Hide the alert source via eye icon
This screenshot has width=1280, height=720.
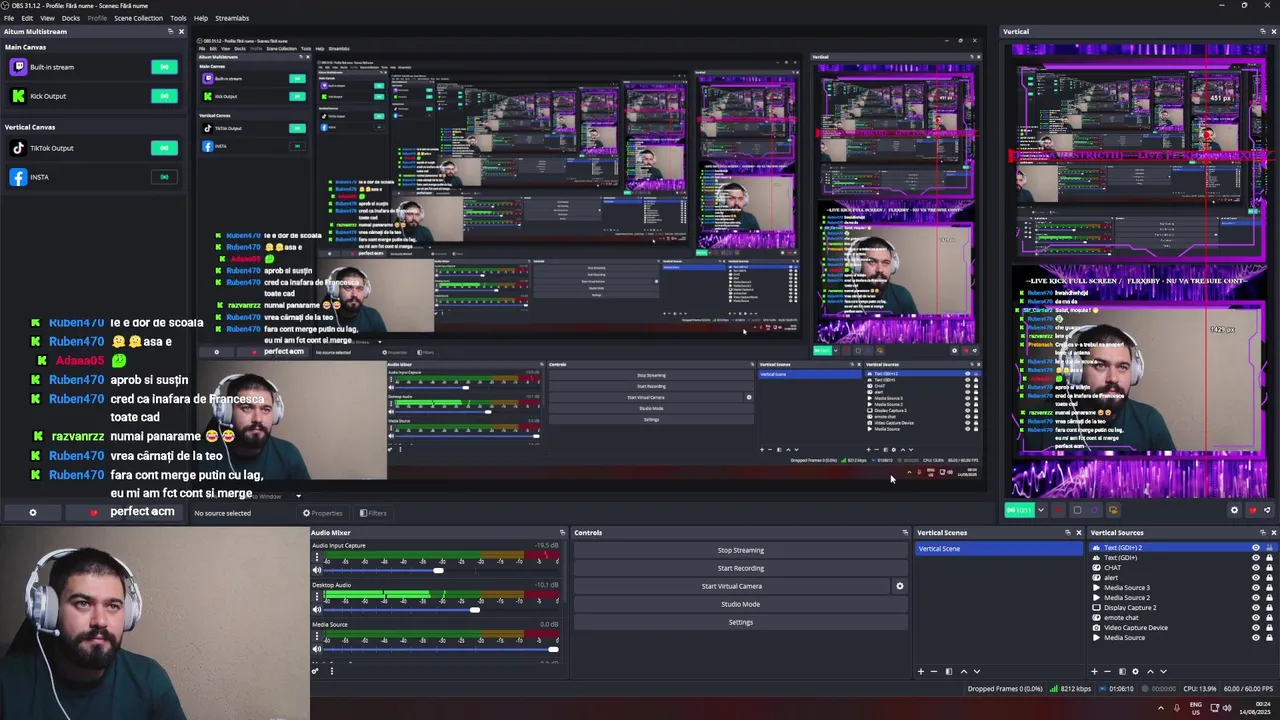pyautogui.click(x=1256, y=577)
